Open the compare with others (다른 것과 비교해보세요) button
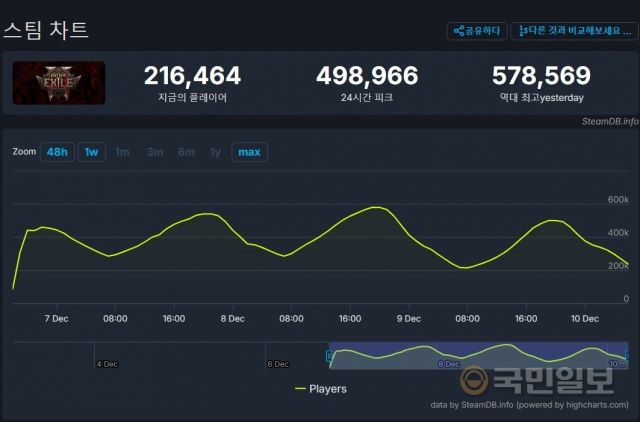 click(575, 31)
